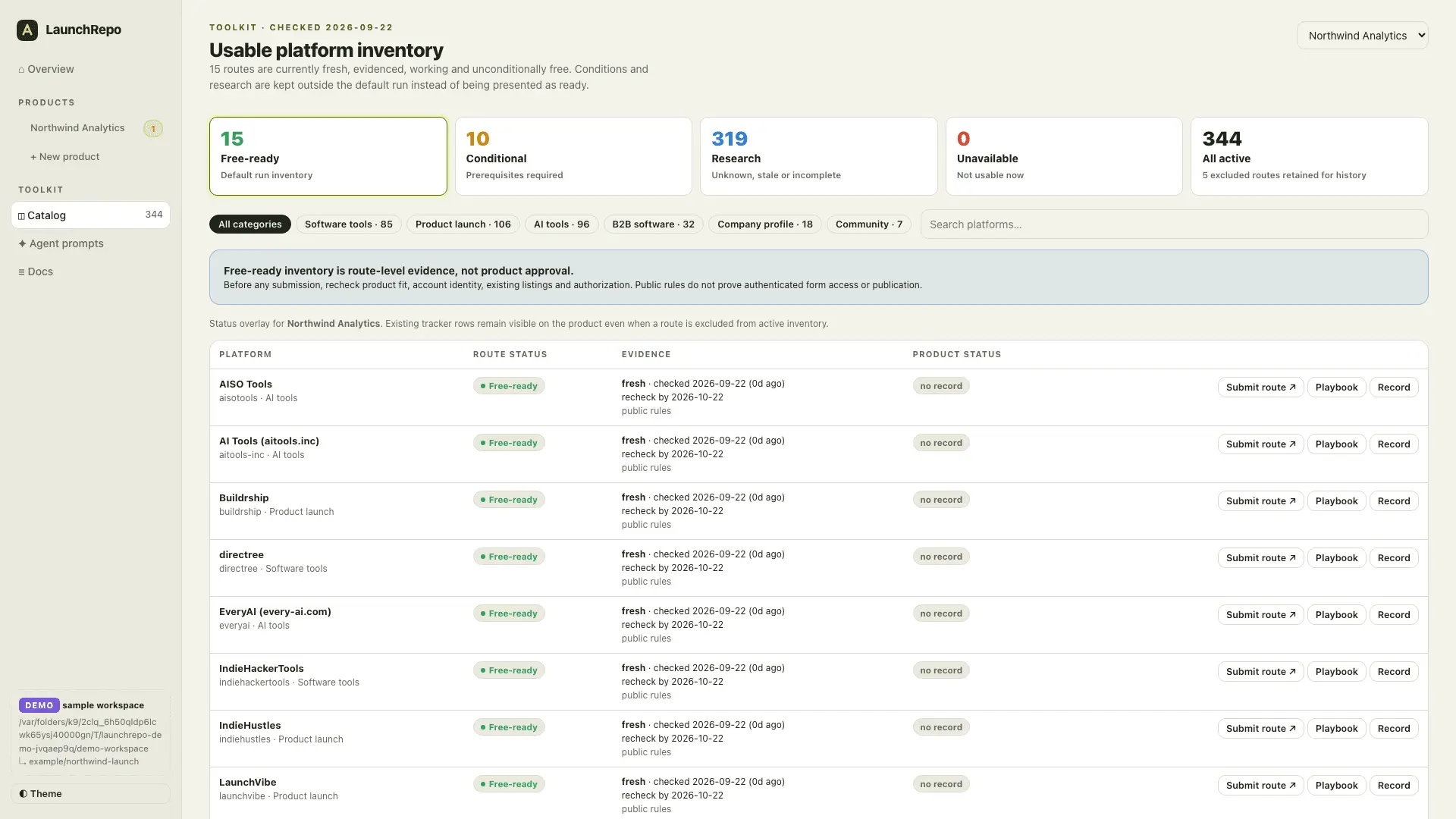Open Submit route for AISO Tools

pos(1260,388)
